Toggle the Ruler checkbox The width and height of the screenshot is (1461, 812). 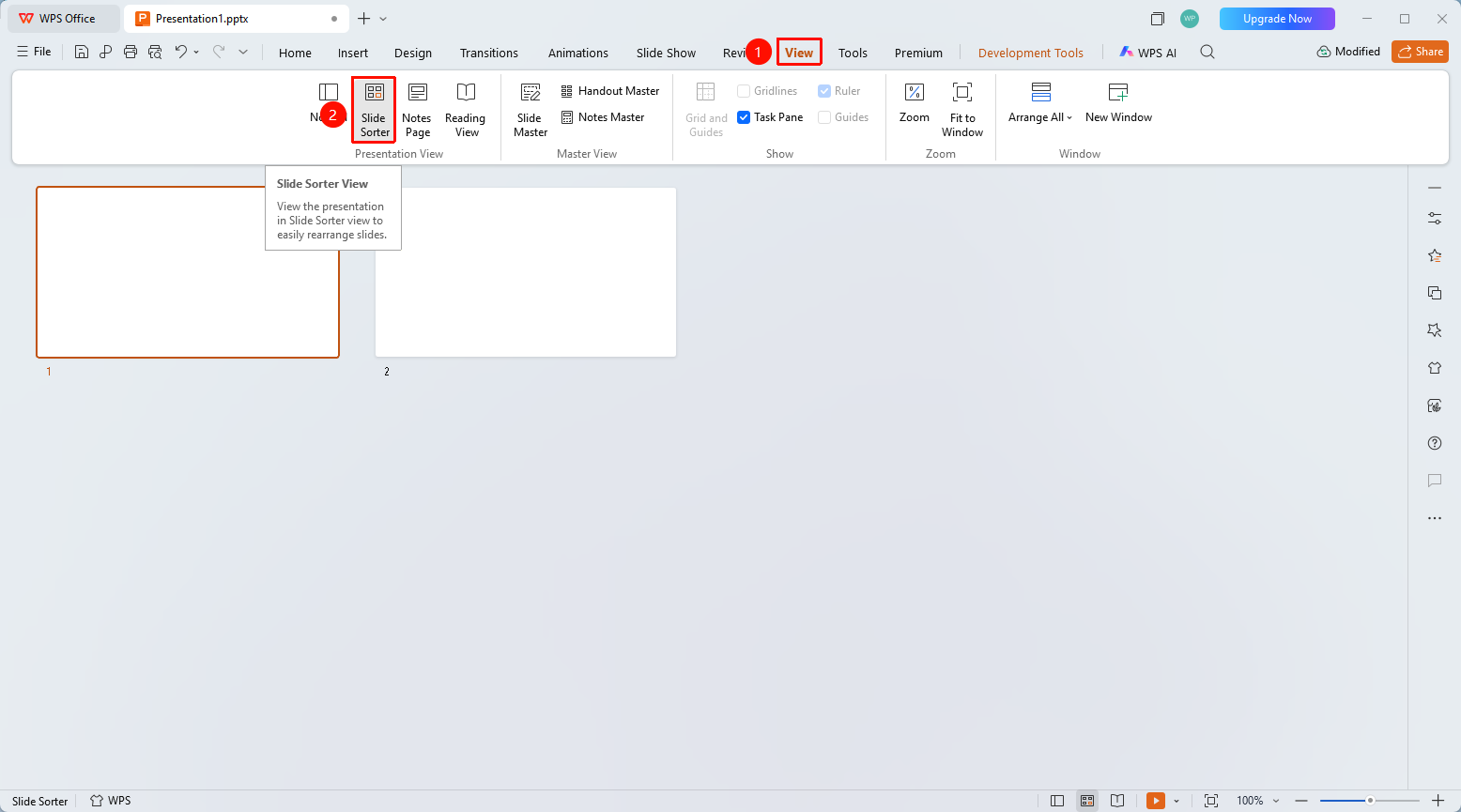[x=824, y=91]
